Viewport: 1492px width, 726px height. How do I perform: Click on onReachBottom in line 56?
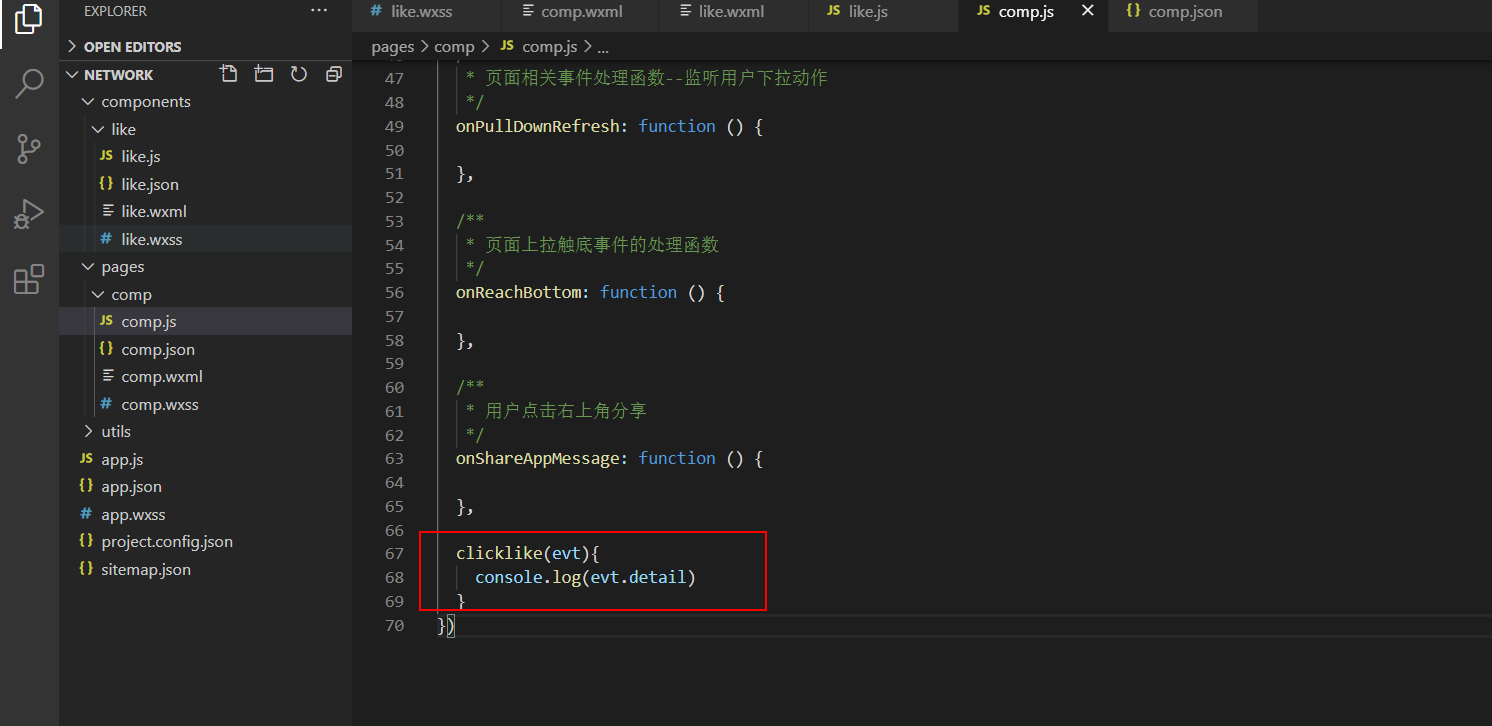click(x=518, y=292)
